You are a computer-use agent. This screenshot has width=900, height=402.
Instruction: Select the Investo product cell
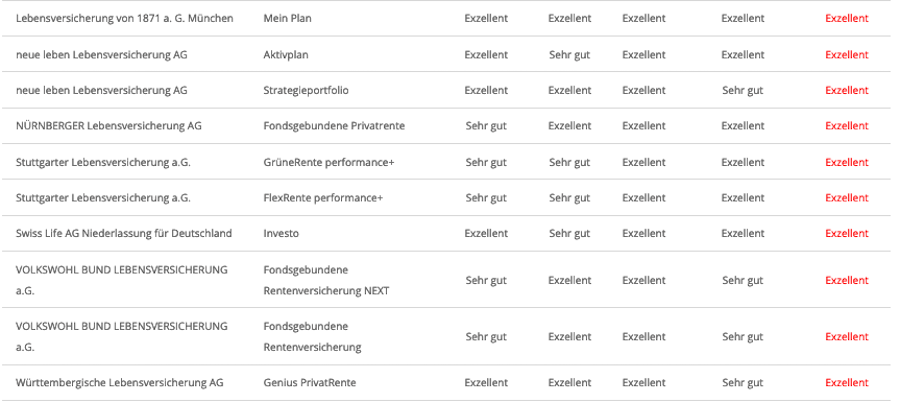[x=281, y=234]
